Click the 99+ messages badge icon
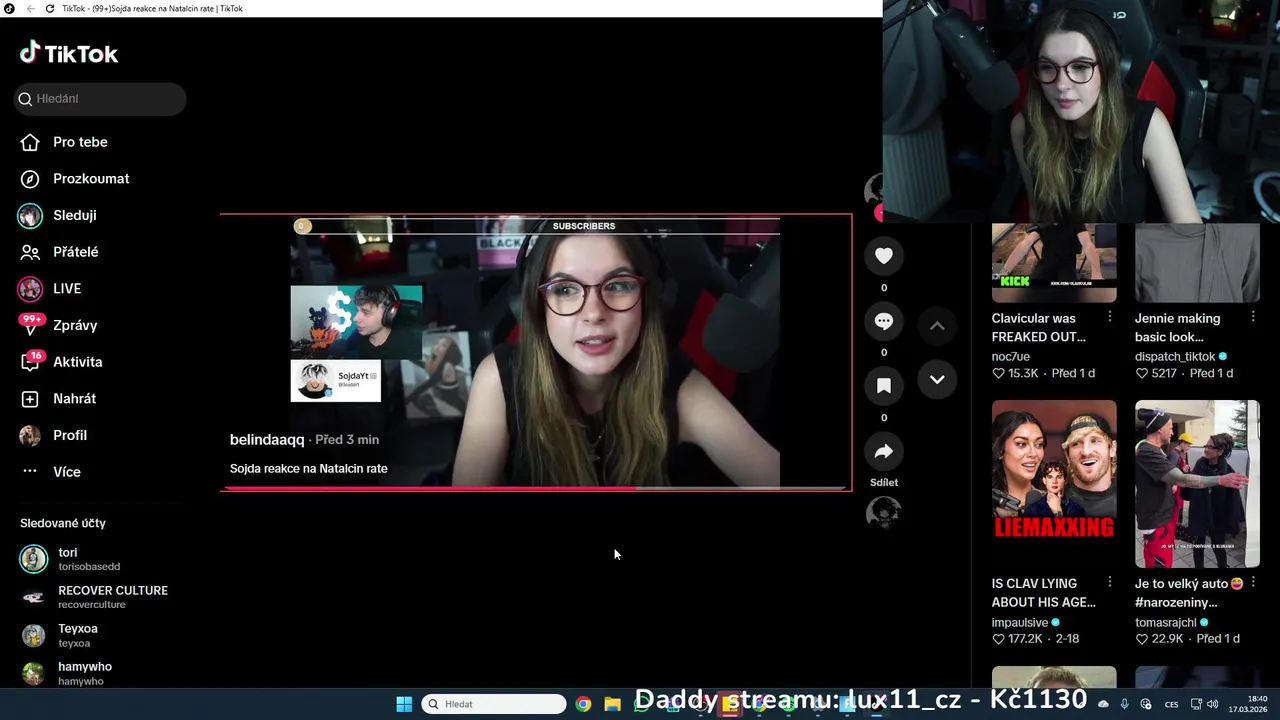 (x=31, y=324)
